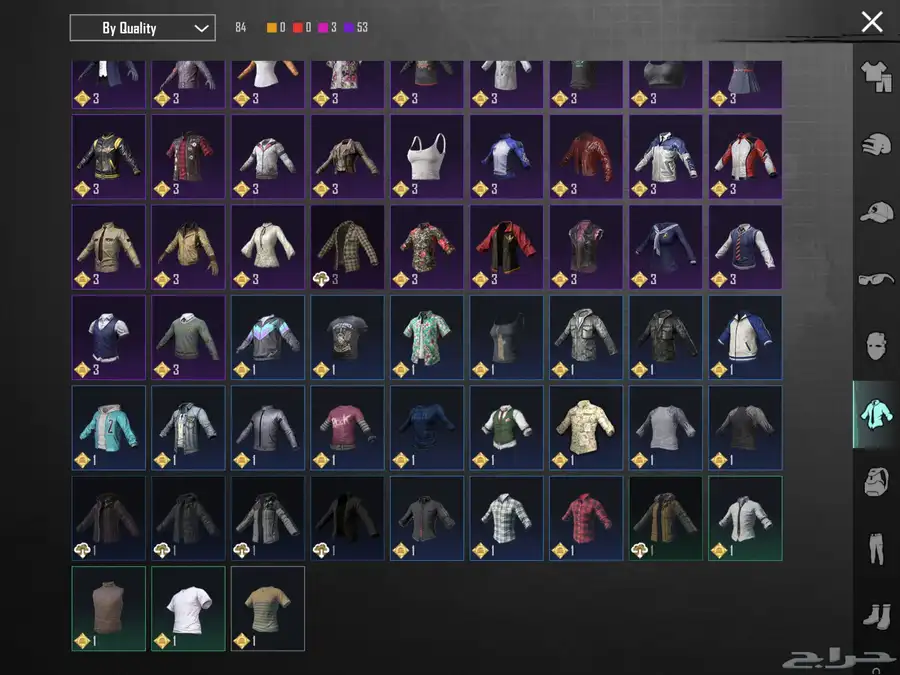Open the outfit sets category in sidebar
Screen dimensions: 900x675
point(876,76)
